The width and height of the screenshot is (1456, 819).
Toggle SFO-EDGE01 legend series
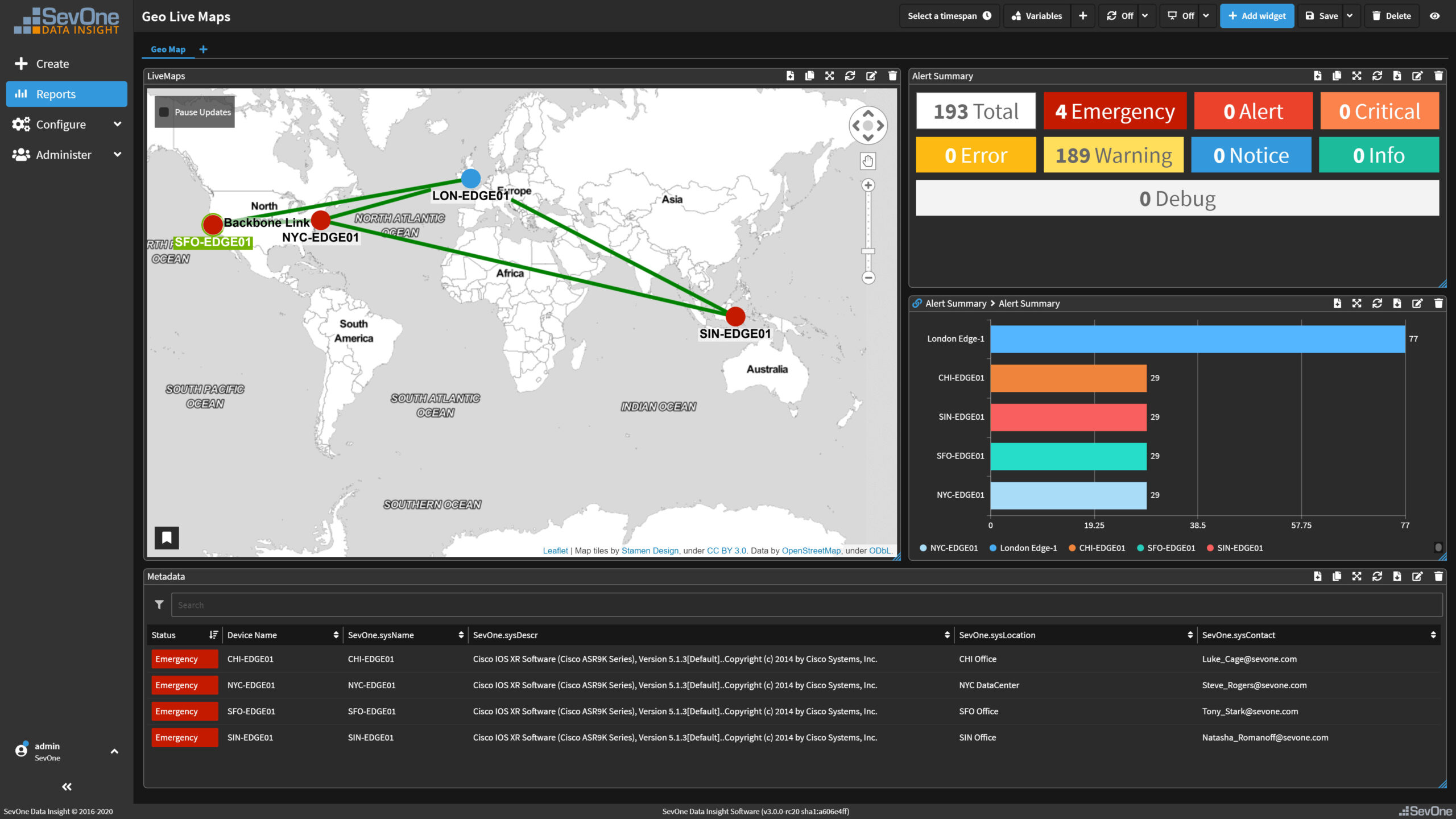point(1165,548)
